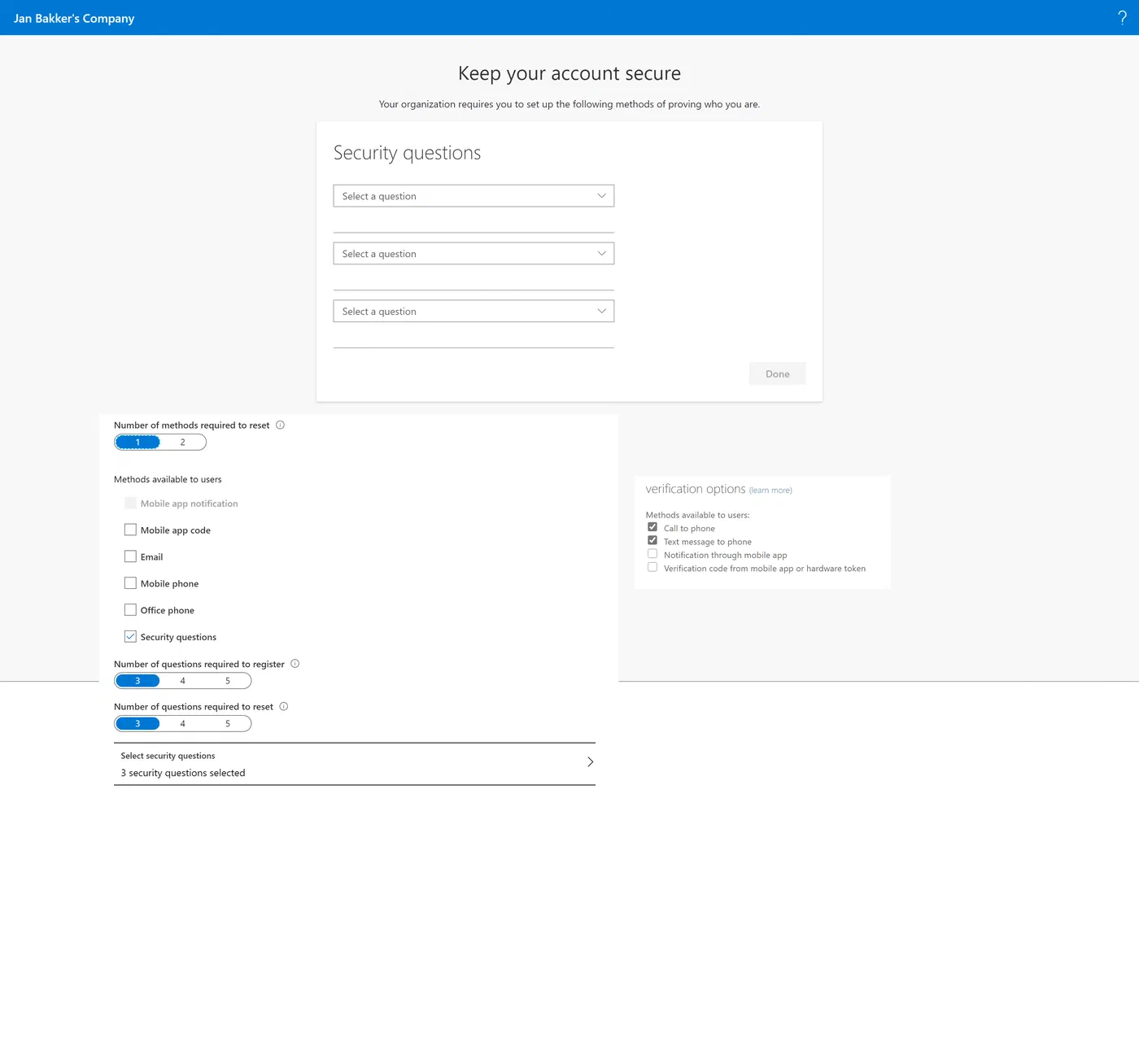
Task: Select 5 questions required to register
Action: click(228, 681)
